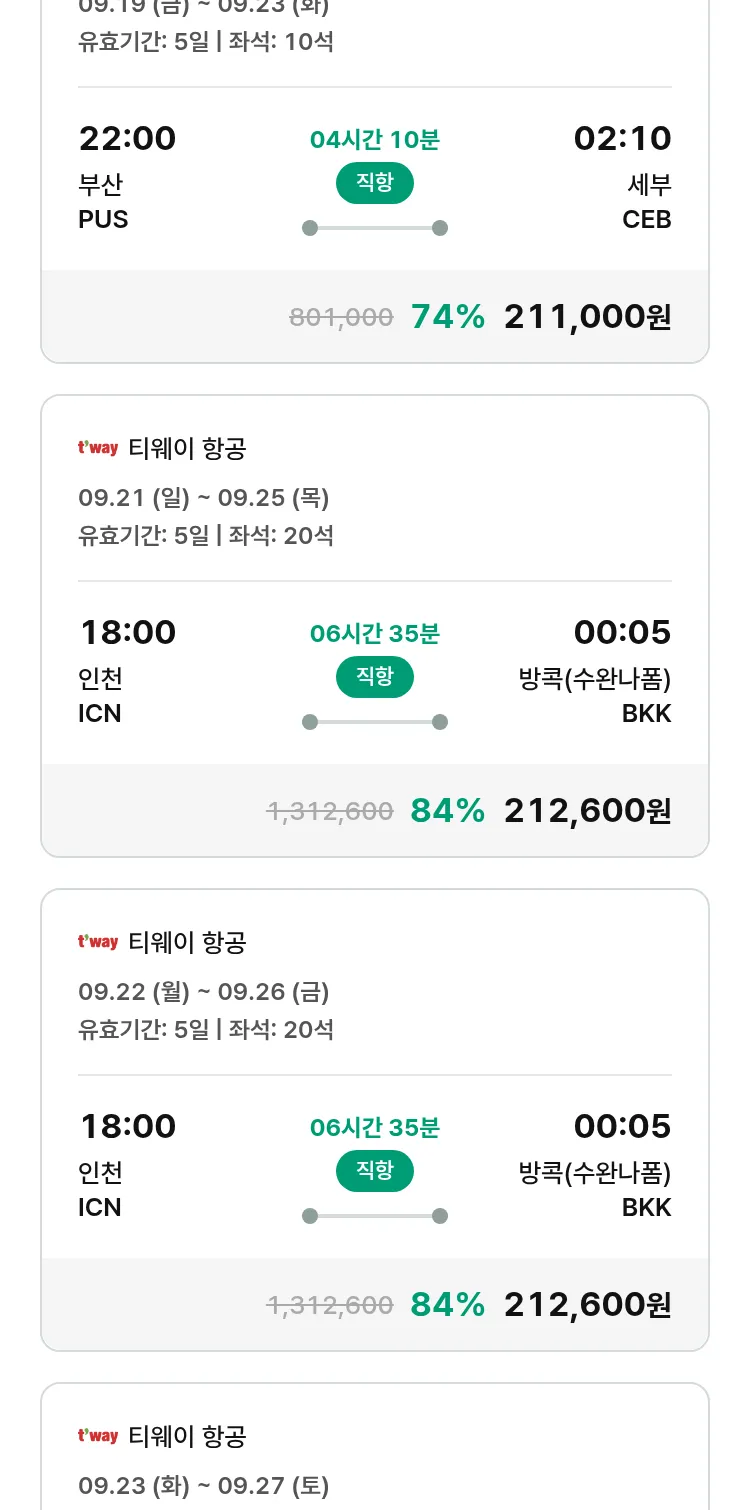The height and width of the screenshot is (1510, 750).
Task: Click the 74% discount label
Action: coord(448,317)
